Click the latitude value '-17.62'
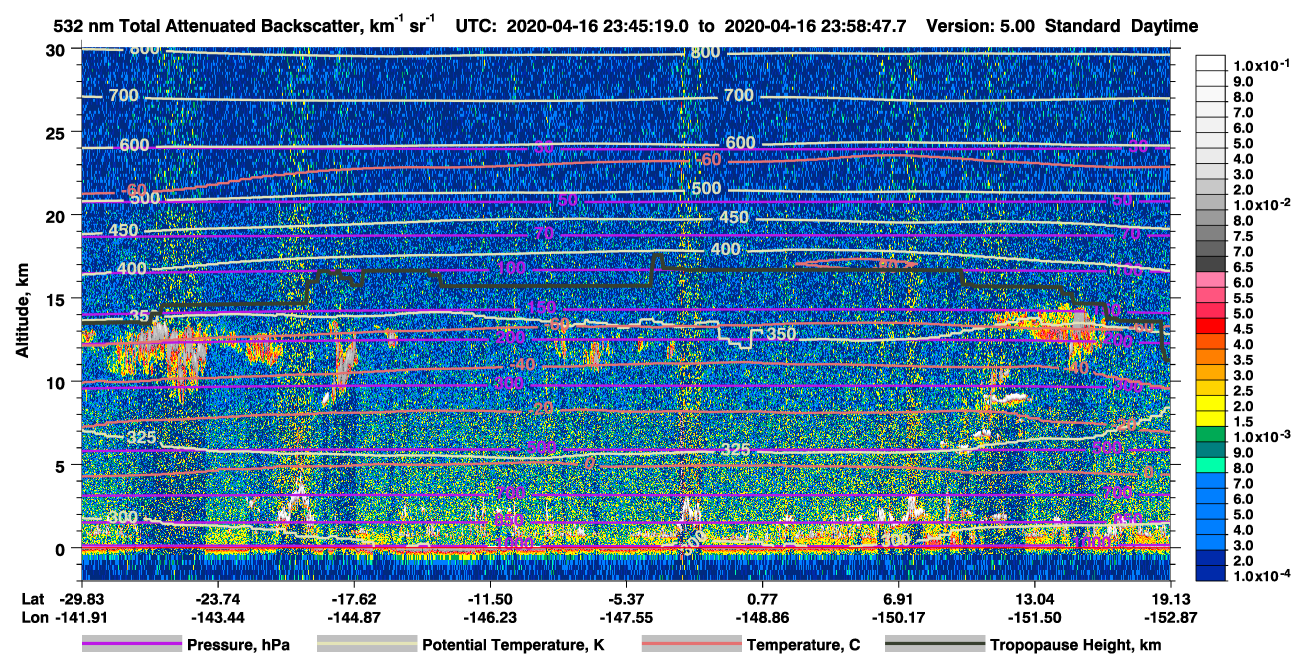This screenshot has width=1300, height=667. click(354, 598)
